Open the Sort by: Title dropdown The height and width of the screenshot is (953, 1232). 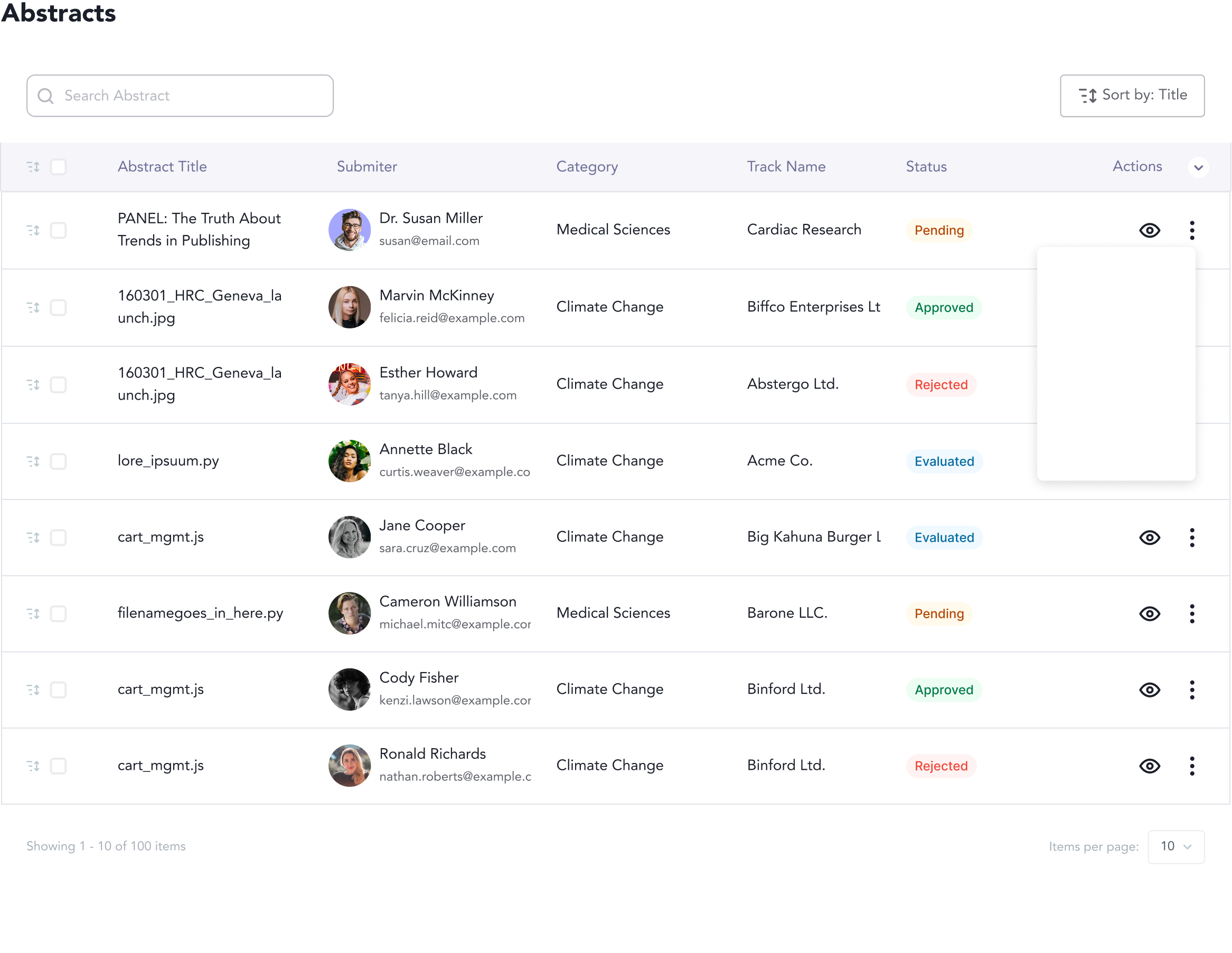click(1132, 95)
